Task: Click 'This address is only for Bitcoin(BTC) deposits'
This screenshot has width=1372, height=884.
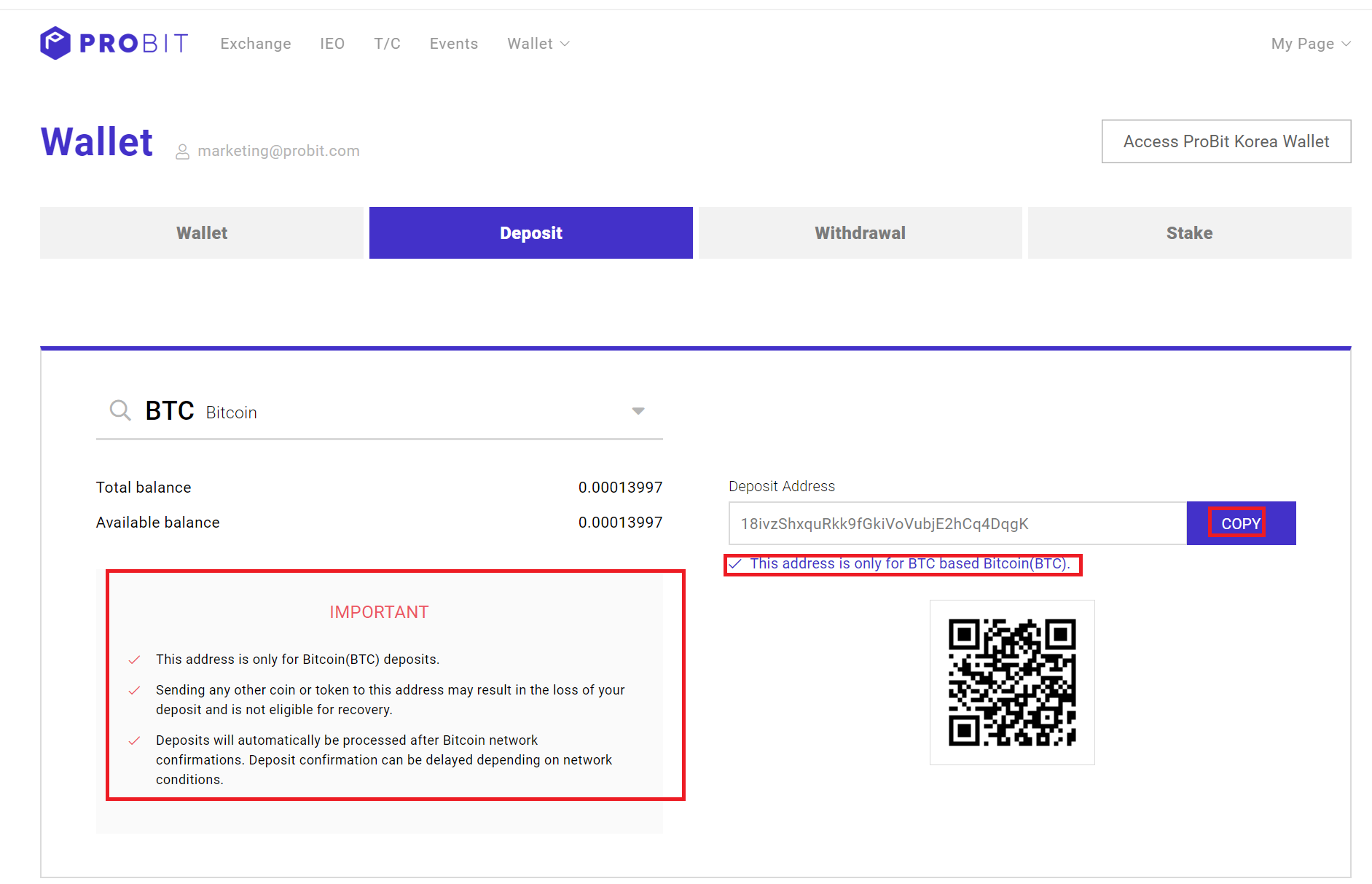Action: coord(297,660)
